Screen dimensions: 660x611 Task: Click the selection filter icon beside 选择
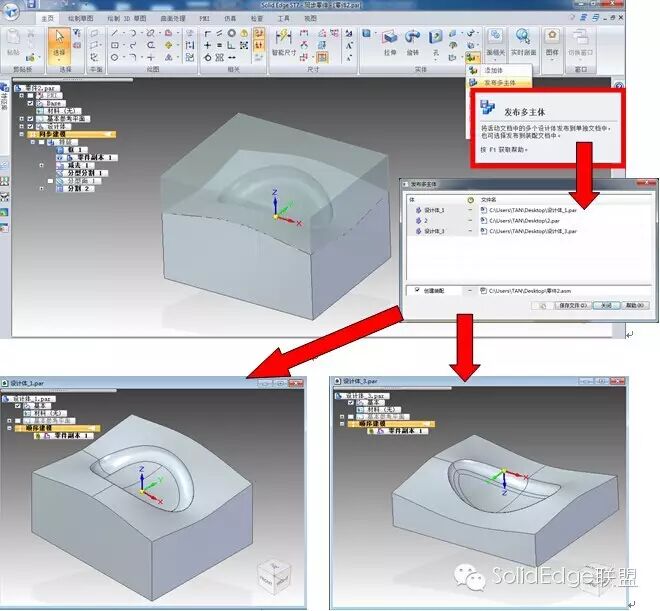(77, 33)
